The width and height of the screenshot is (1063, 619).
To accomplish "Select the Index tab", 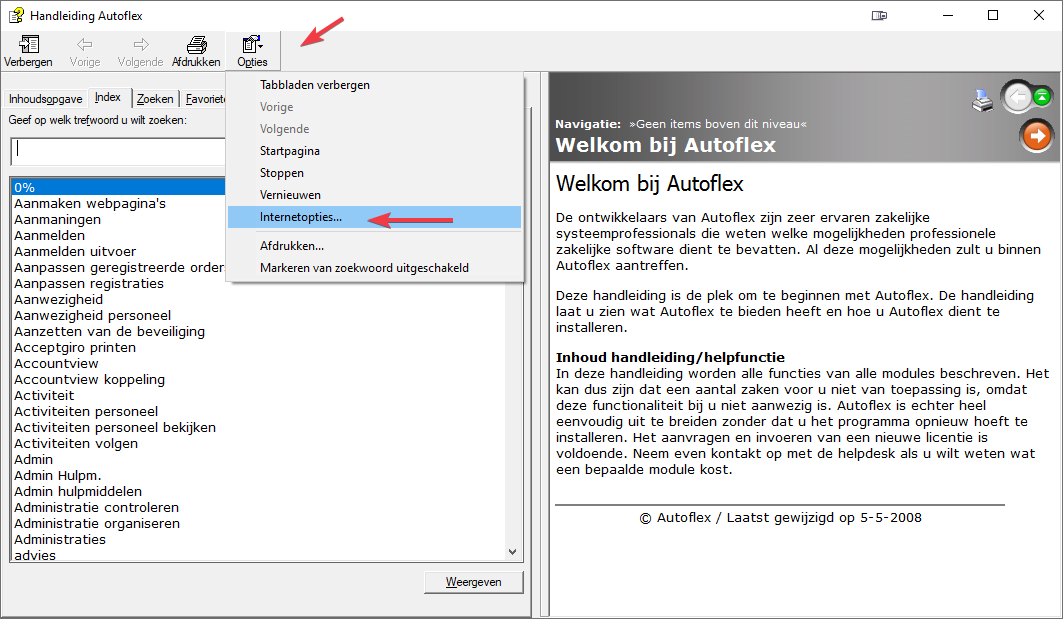I will pos(108,98).
